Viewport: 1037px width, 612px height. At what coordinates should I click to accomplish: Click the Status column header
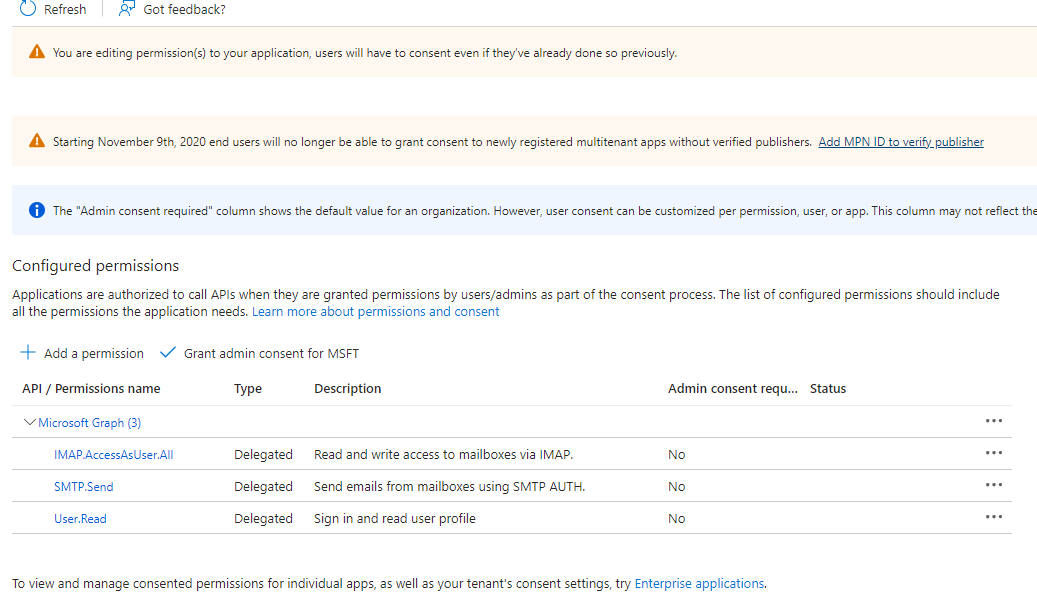pyautogui.click(x=828, y=388)
